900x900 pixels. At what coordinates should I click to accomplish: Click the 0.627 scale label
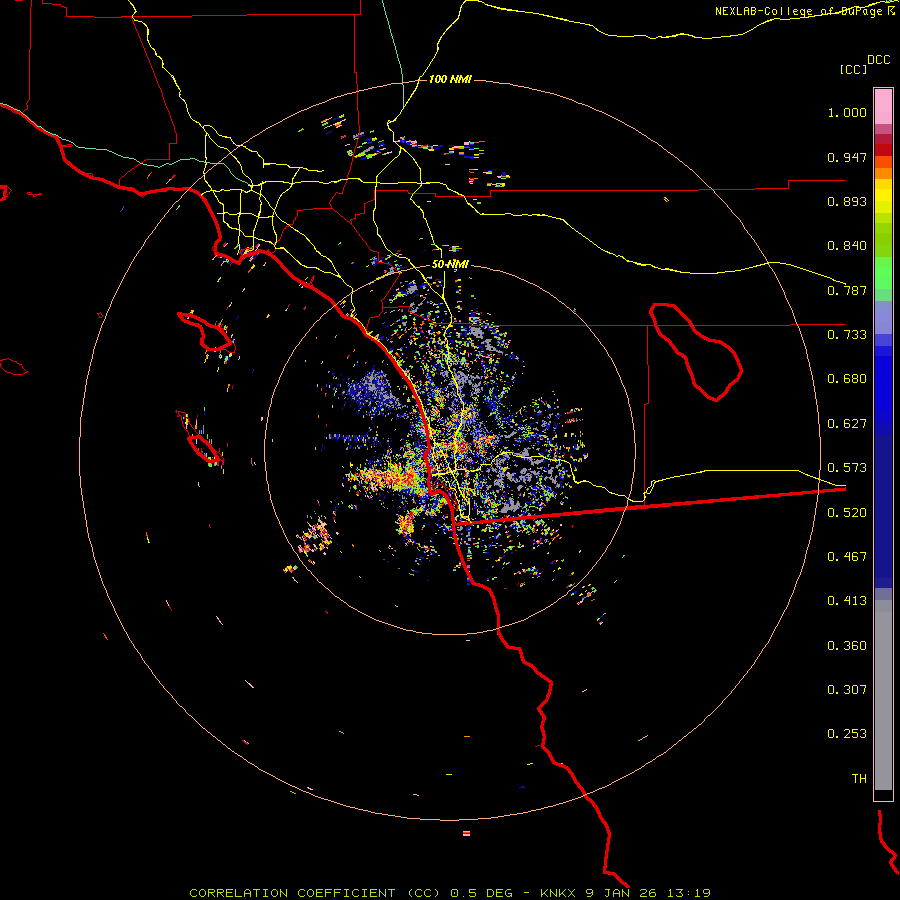point(847,424)
